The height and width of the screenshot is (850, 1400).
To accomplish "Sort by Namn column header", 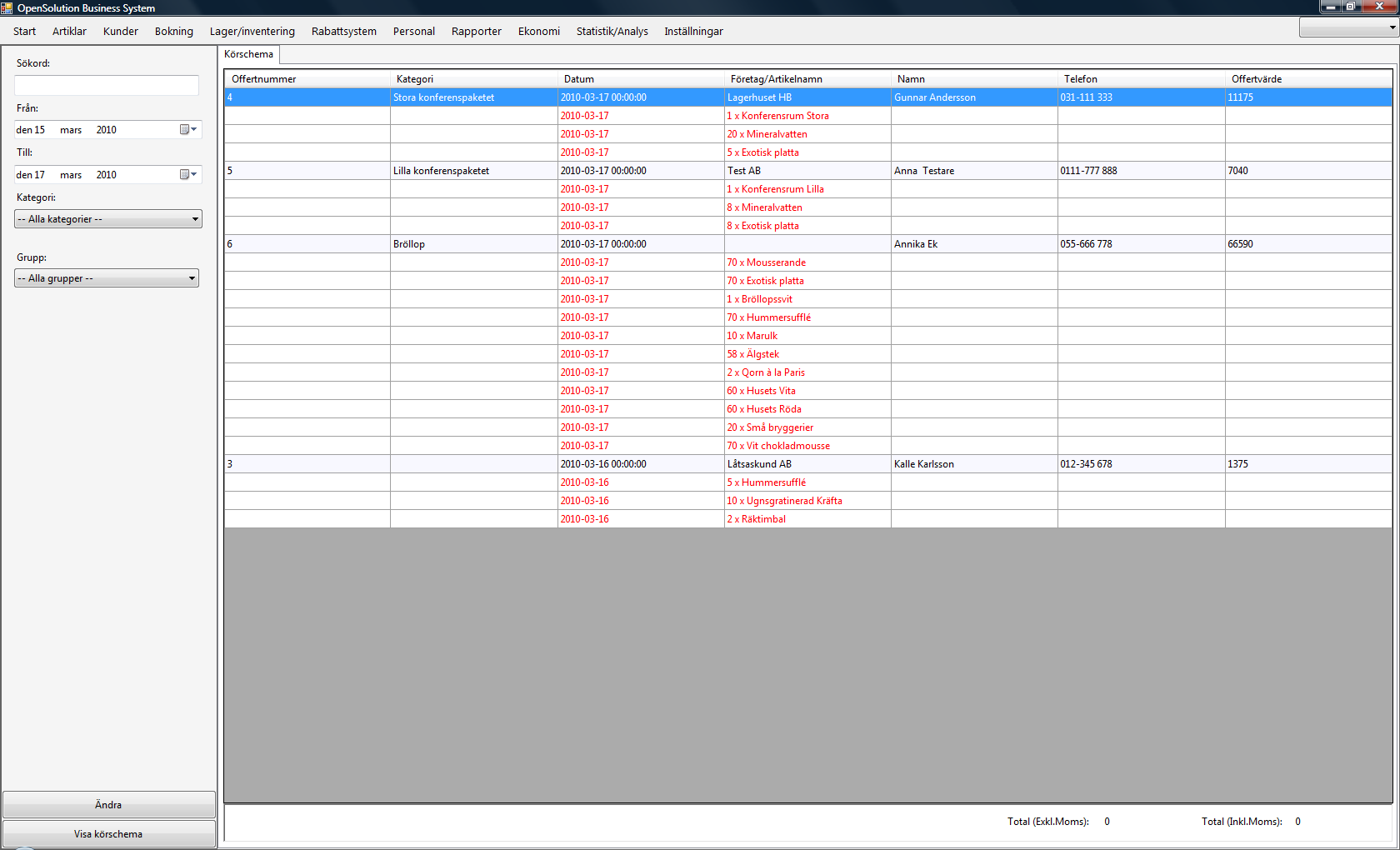I will 974,79.
